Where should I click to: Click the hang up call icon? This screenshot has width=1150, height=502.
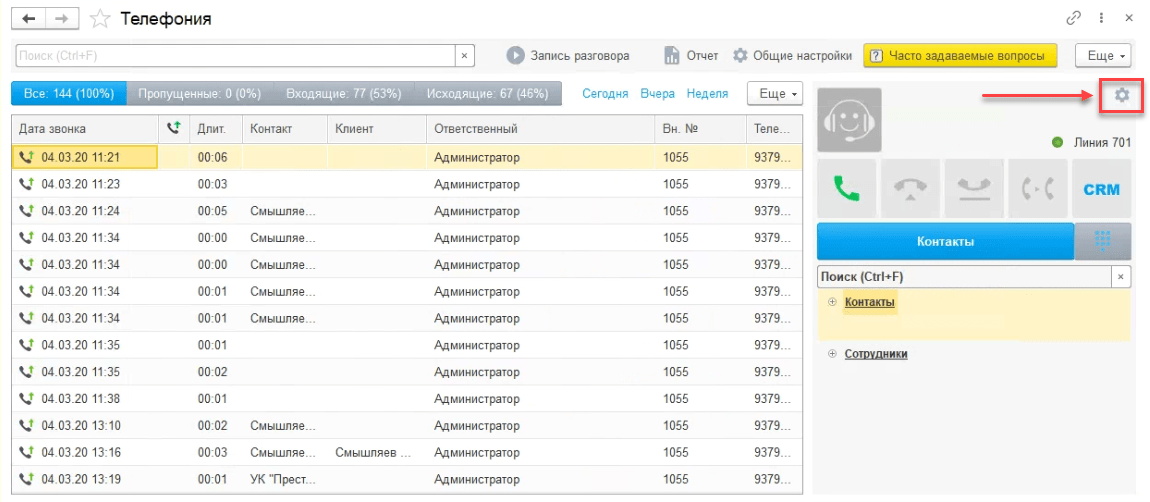point(910,189)
